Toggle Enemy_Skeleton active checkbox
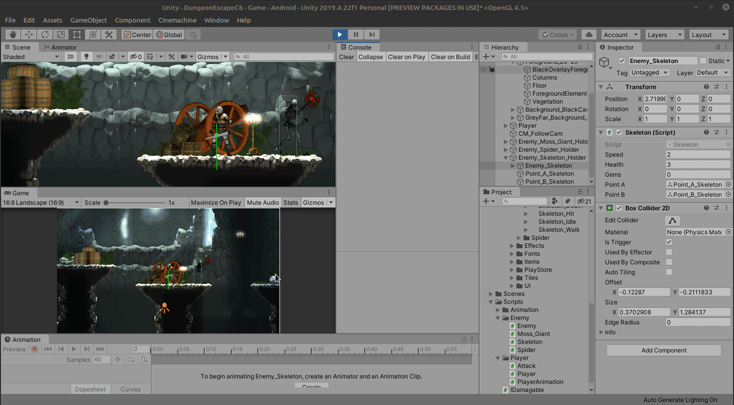 (622, 61)
